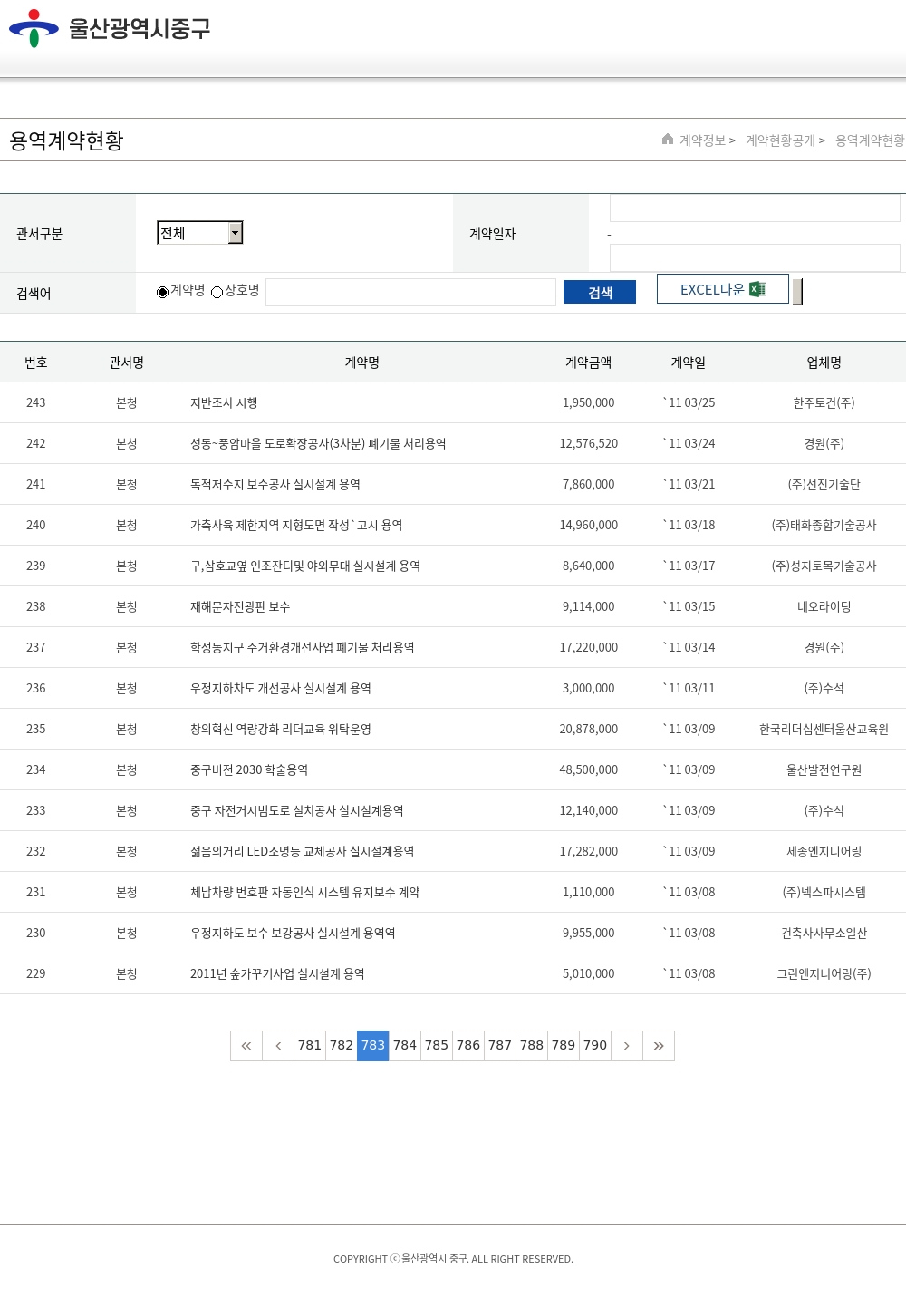This screenshot has height=1316, width=906.
Task: Click the 계약일자 end date field
Action: (754, 257)
